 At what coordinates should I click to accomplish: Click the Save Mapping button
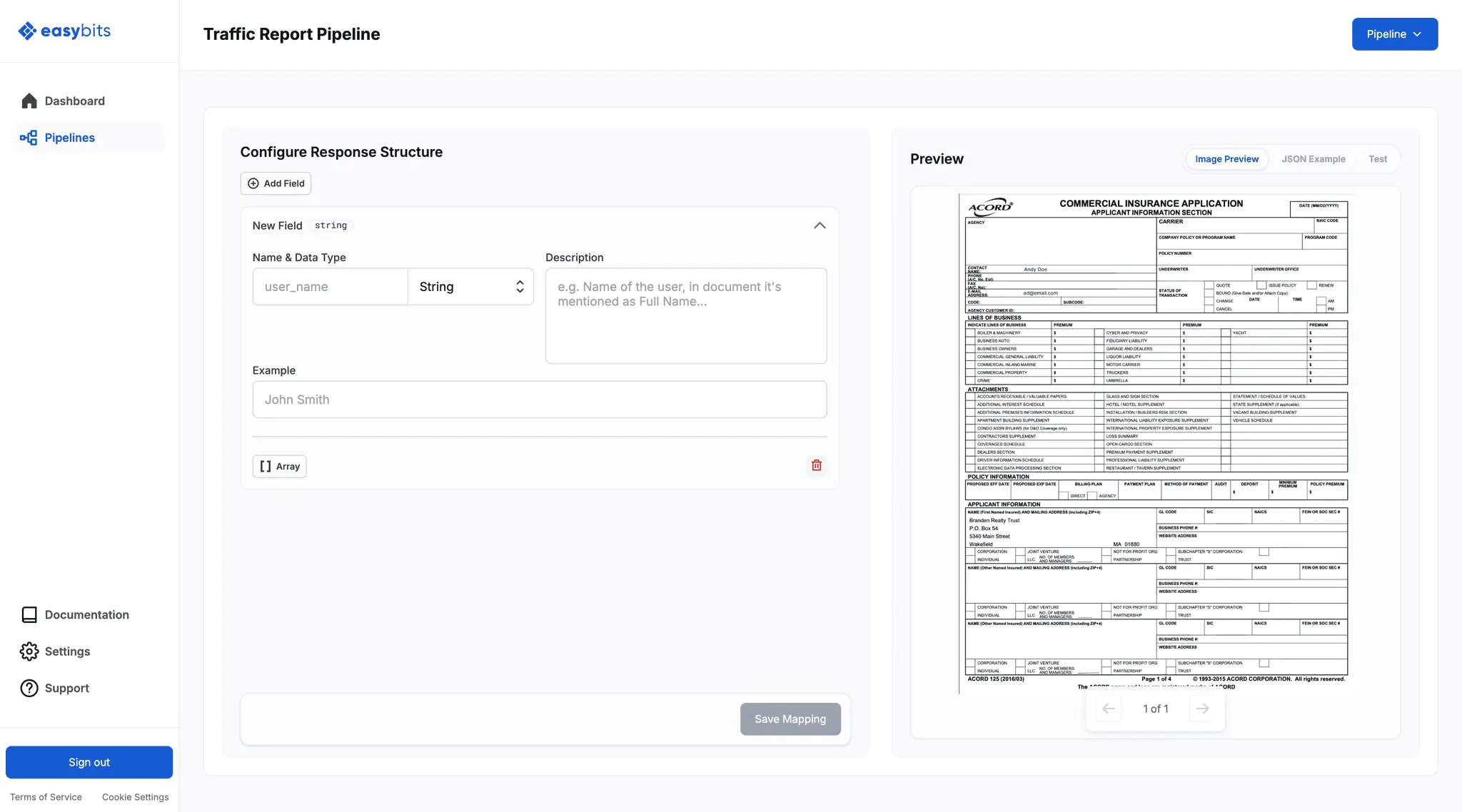[790, 719]
